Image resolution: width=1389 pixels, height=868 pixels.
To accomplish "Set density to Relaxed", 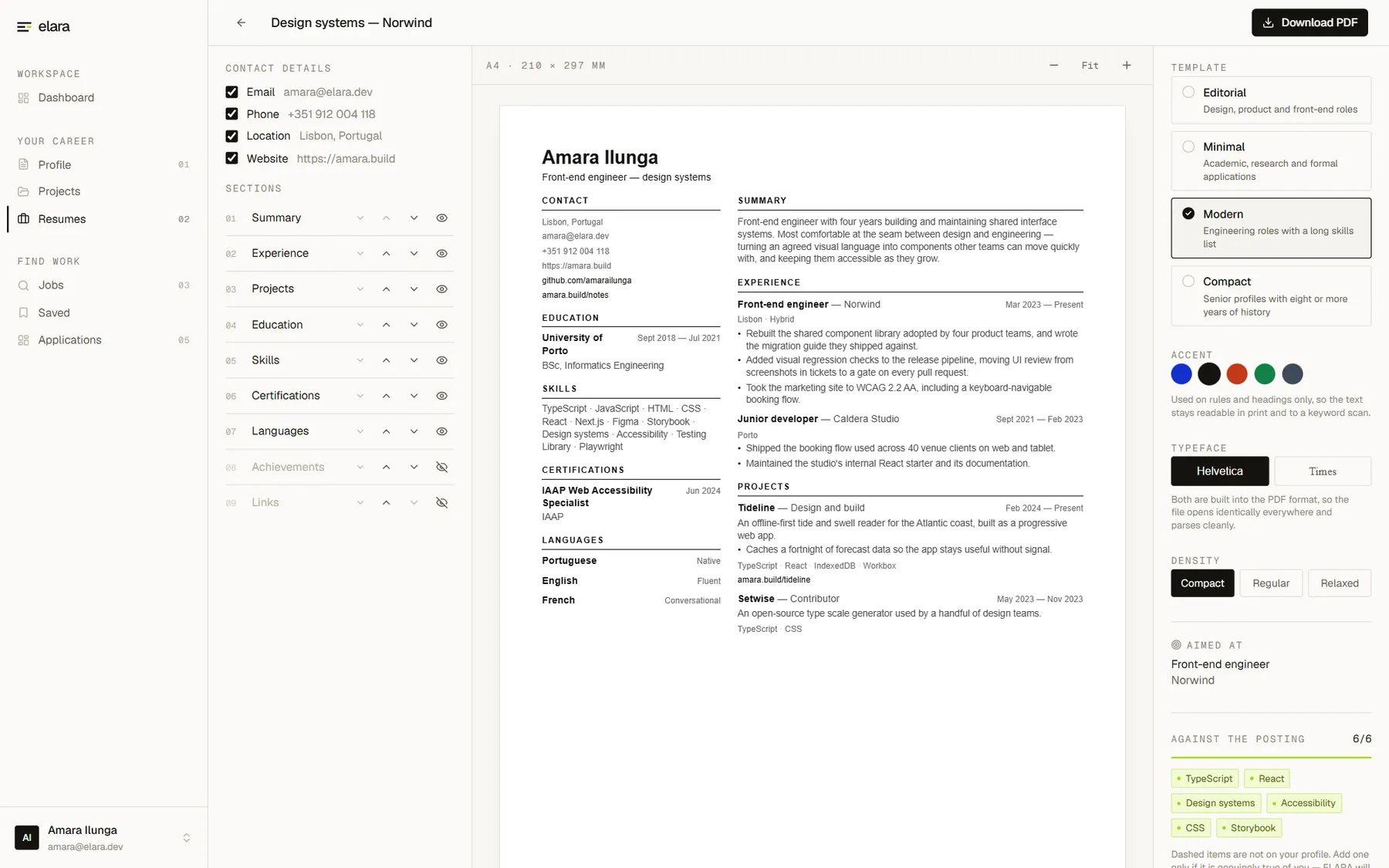I will pyautogui.click(x=1340, y=583).
